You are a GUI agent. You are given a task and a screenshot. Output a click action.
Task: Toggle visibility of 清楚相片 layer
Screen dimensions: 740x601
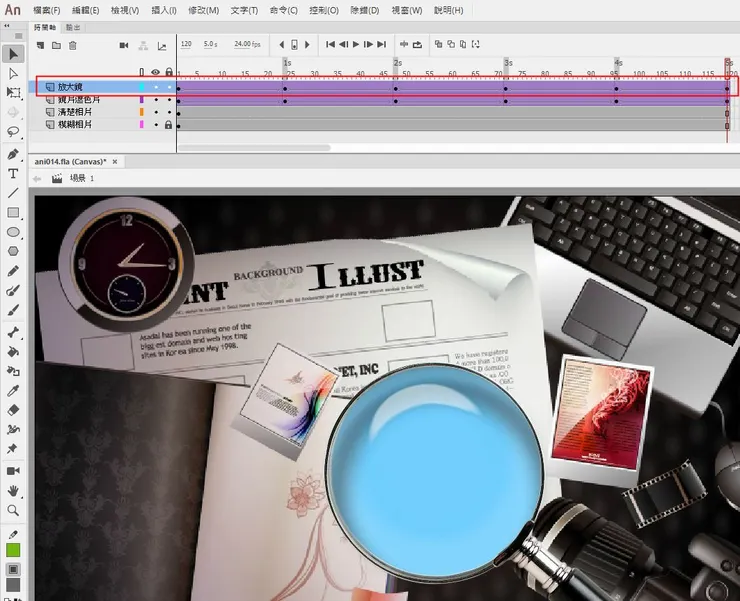[x=156, y=112]
